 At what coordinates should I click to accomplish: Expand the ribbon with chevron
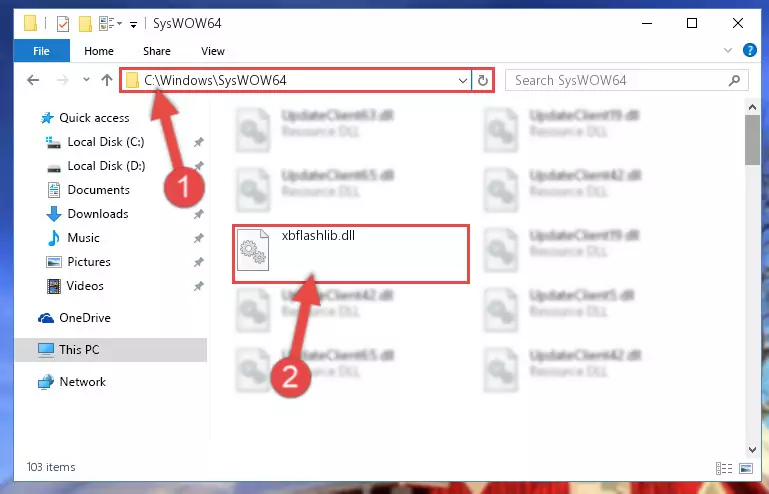point(728,50)
